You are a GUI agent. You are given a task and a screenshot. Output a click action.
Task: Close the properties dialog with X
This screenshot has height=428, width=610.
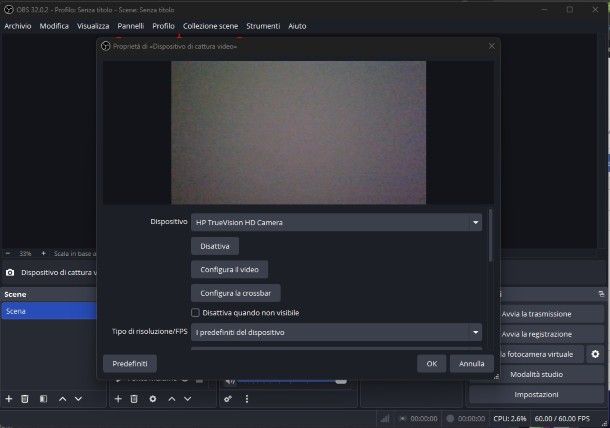click(492, 46)
